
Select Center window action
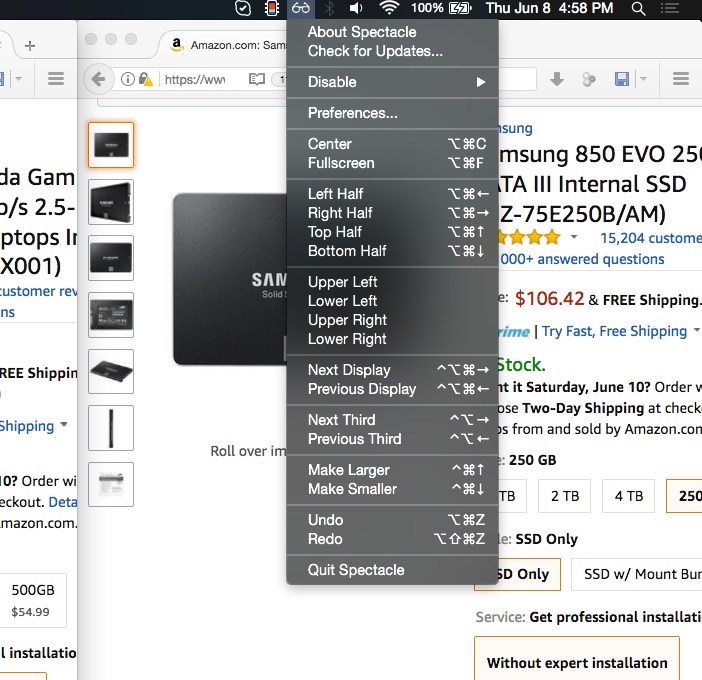[392, 144]
